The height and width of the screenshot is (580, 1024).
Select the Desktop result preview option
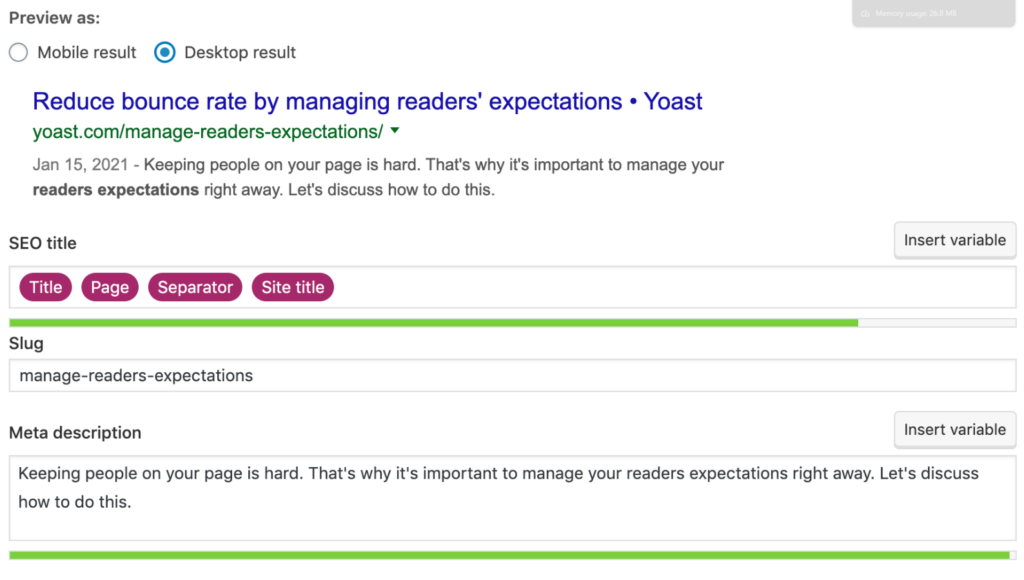(x=165, y=52)
